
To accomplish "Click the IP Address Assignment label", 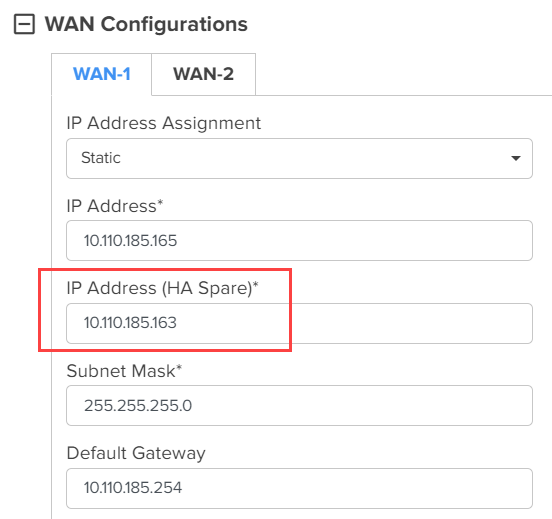I will point(164,124).
